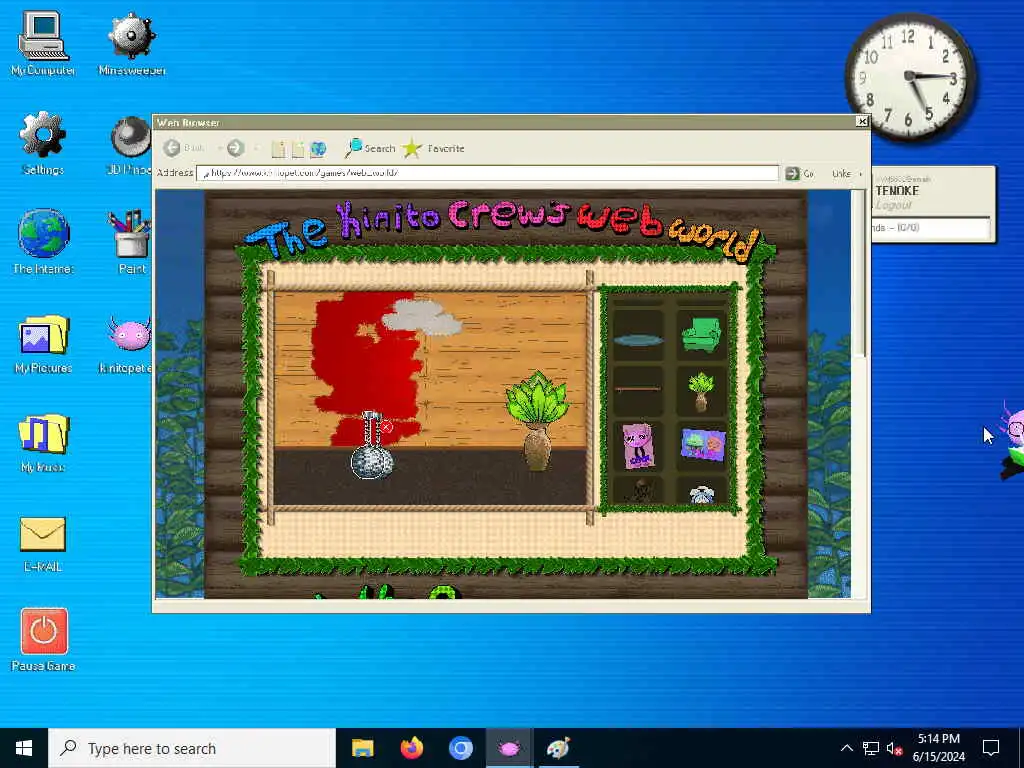Open Favorite via the yellow star
The width and height of the screenshot is (1024, 768).
click(x=434, y=148)
